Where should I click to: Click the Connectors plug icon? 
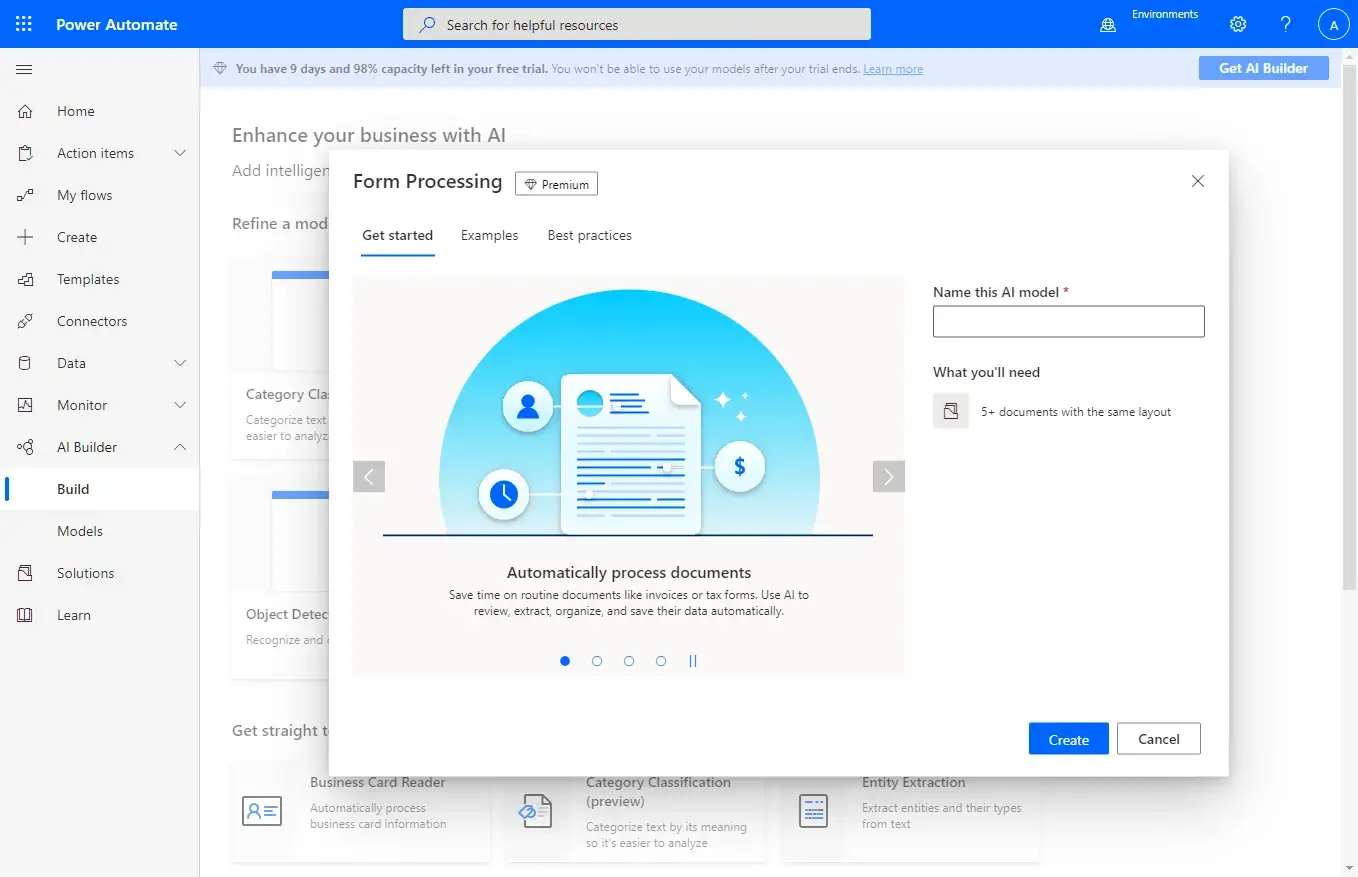coord(26,321)
